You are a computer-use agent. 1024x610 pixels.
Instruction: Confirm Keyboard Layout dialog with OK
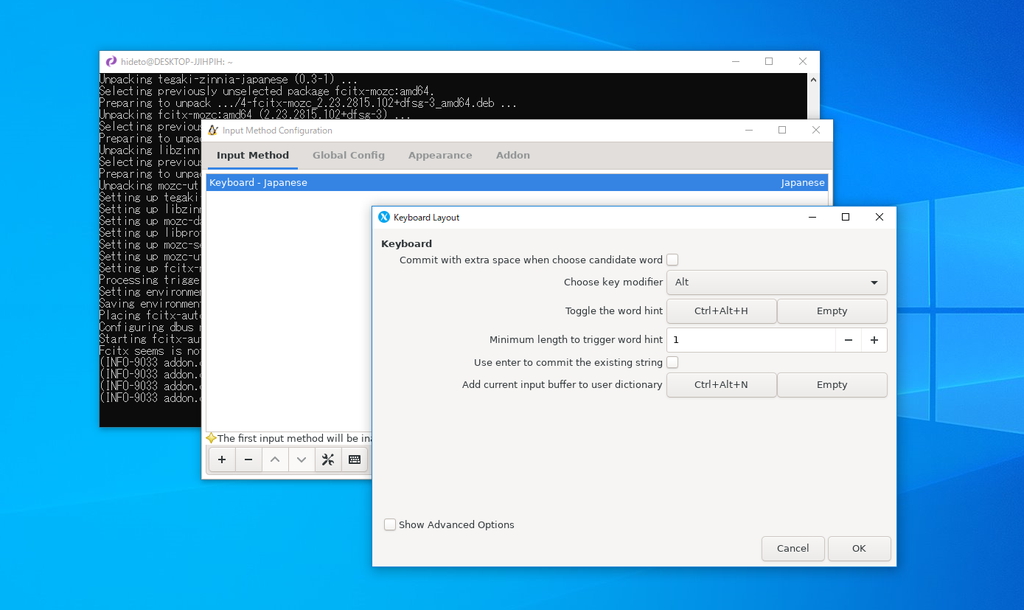[859, 549]
